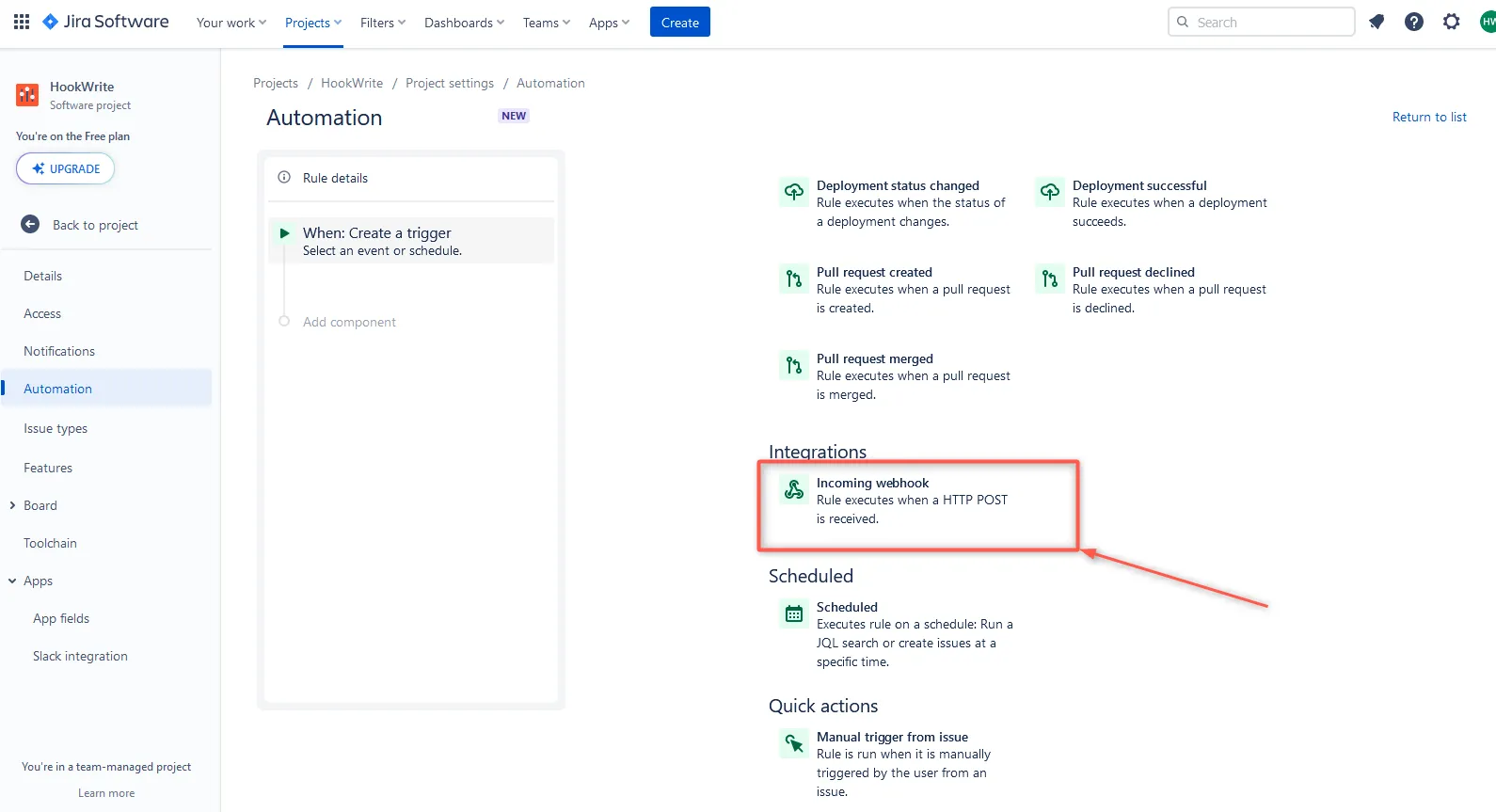This screenshot has width=1496, height=812.
Task: Click the Incoming webhook icon
Action: [794, 489]
